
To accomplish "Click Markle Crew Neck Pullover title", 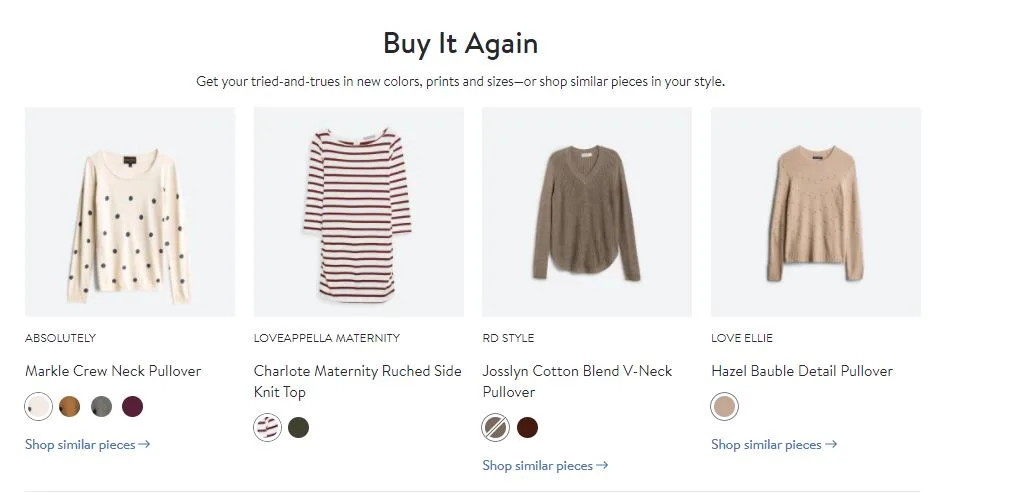I will click(113, 371).
